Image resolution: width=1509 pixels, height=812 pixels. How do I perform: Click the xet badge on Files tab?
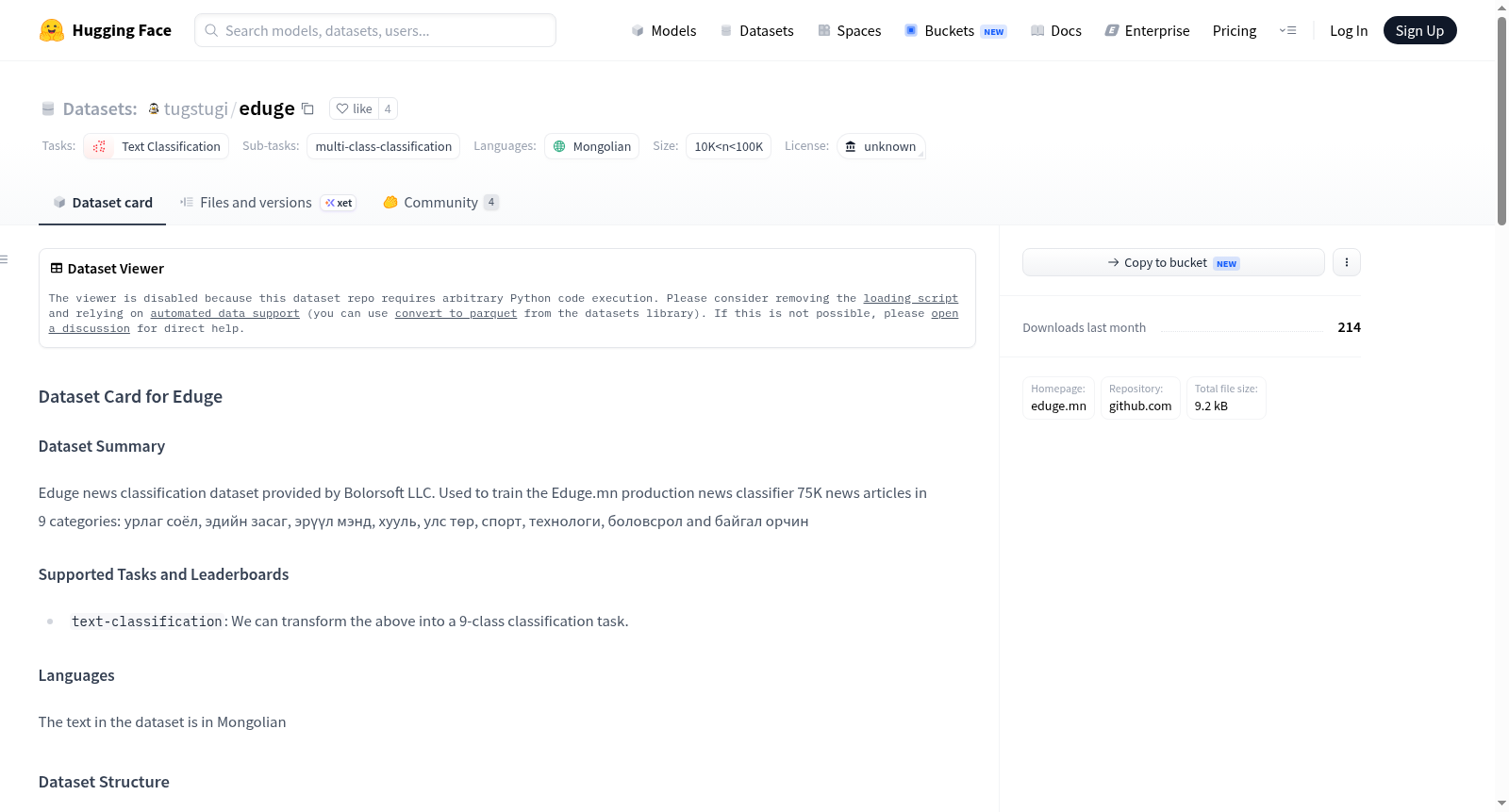pos(339,203)
